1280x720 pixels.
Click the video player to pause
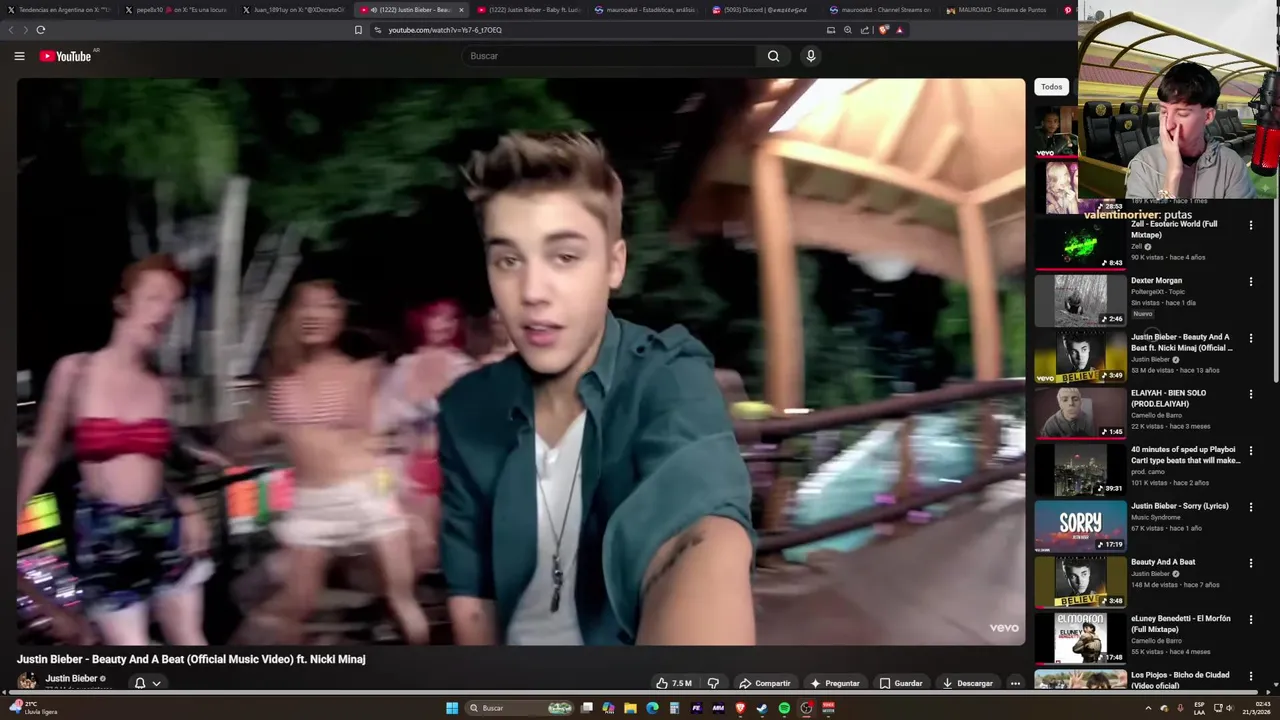(521, 362)
